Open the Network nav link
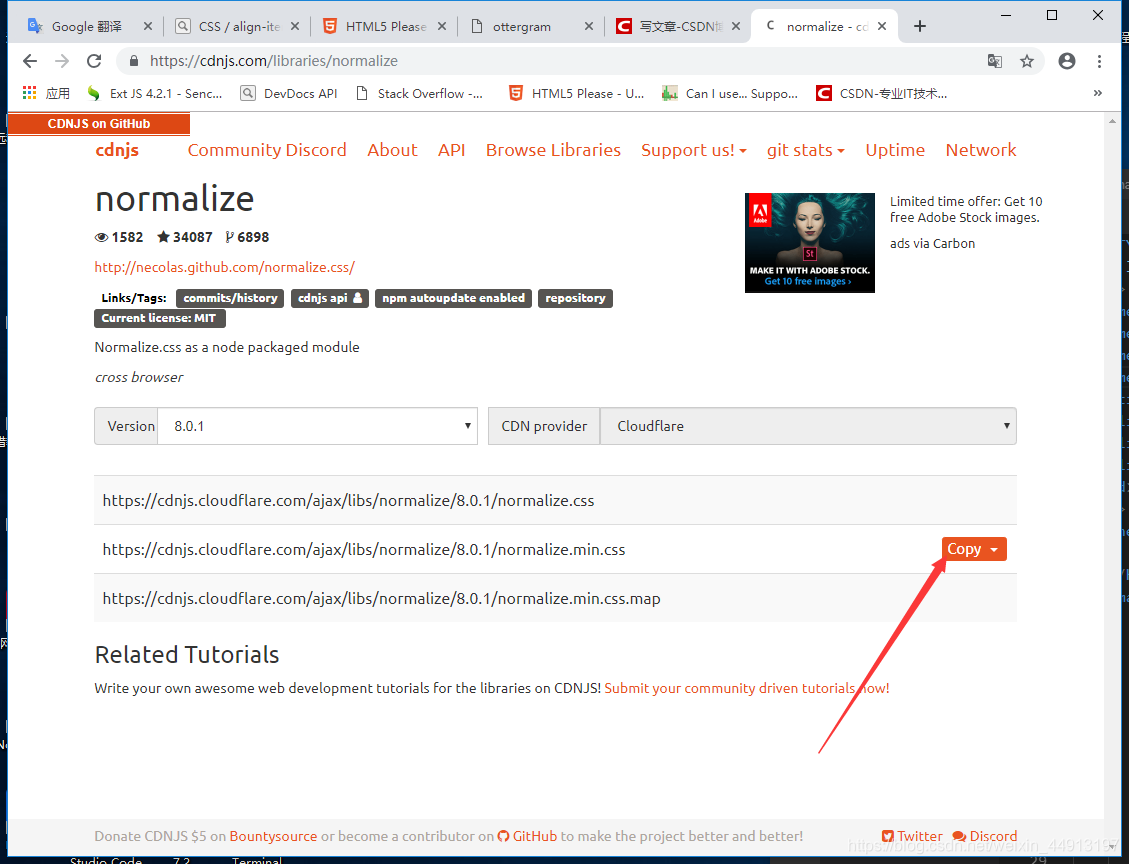This screenshot has height=864, width=1129. pos(981,150)
